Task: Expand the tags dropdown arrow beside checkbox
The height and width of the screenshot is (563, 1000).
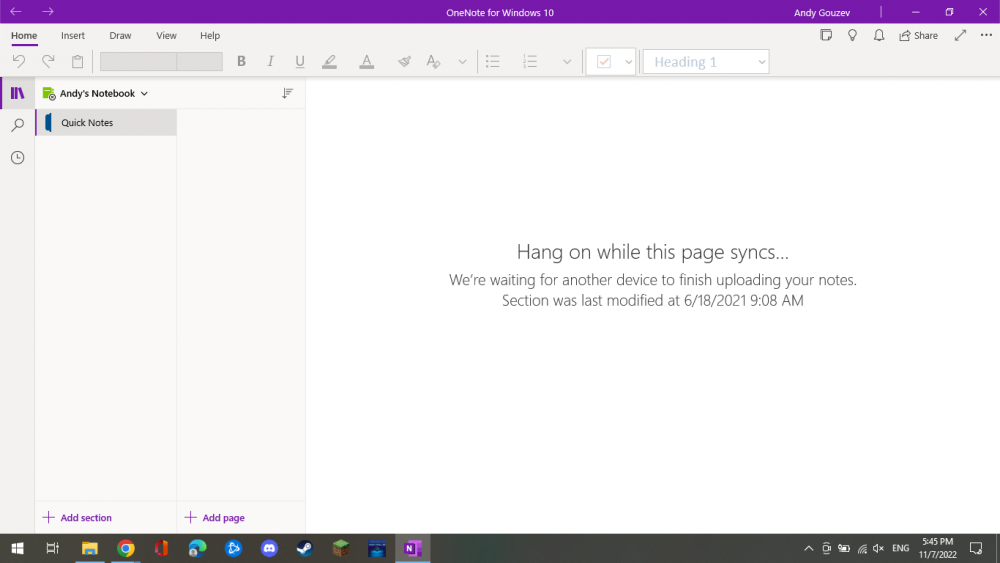Action: coord(628,62)
